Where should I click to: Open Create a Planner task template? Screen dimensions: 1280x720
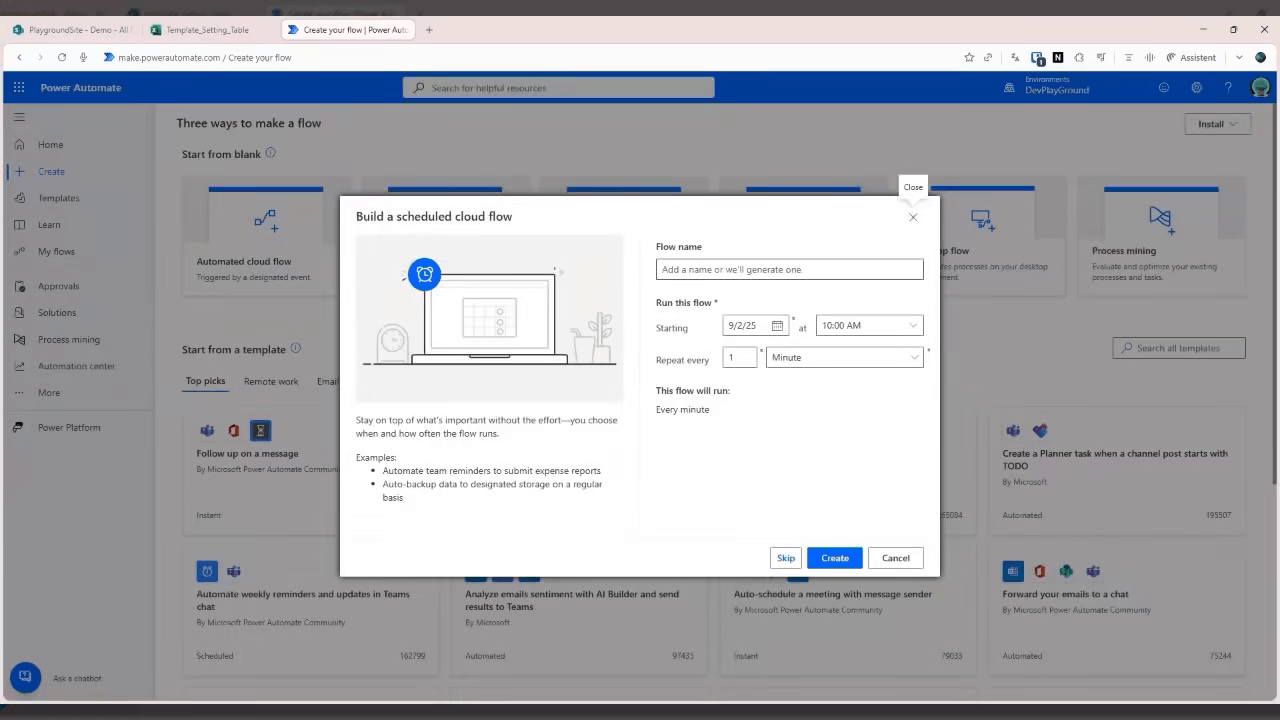click(1115, 458)
